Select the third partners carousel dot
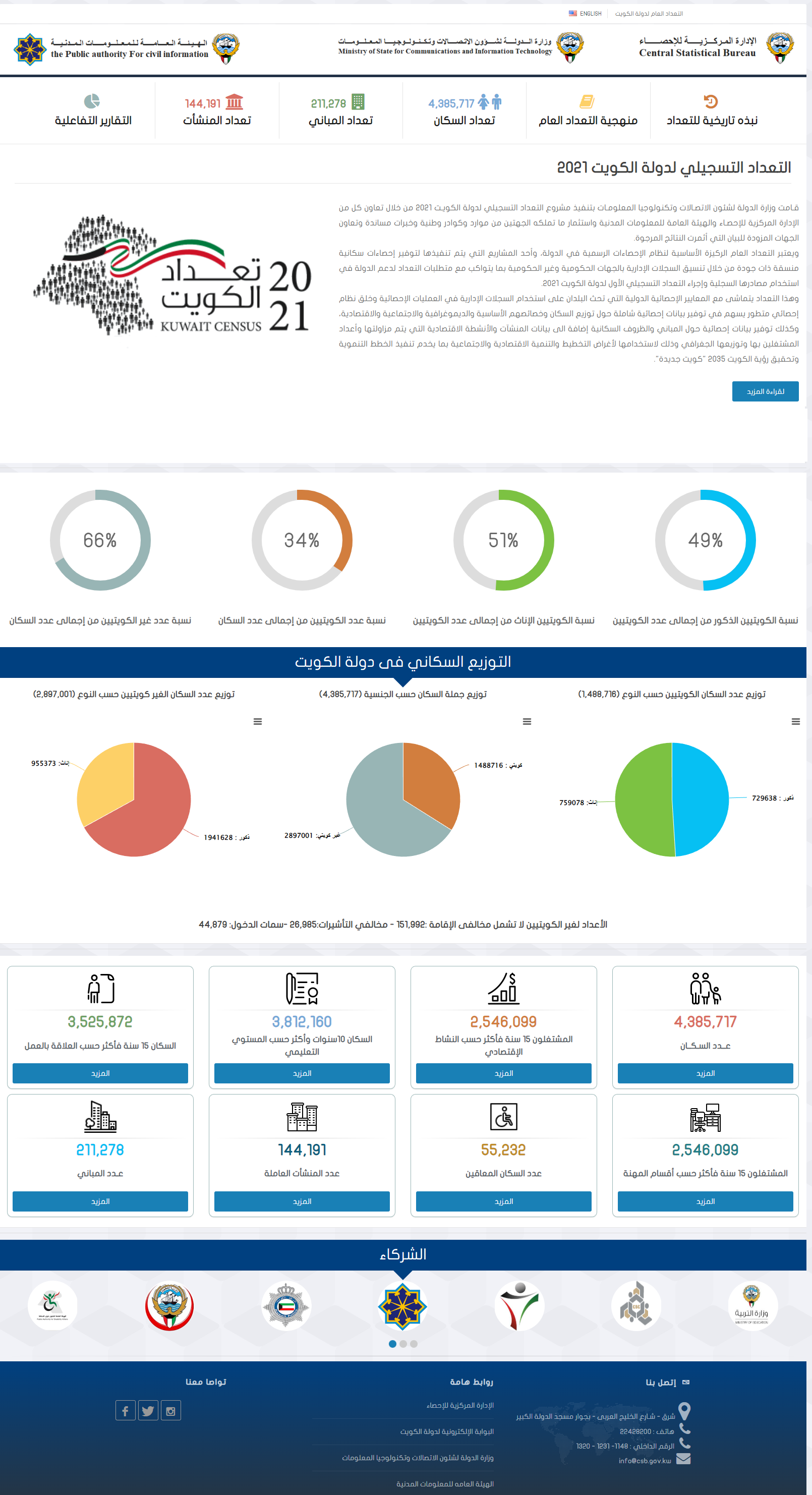The height and width of the screenshot is (1495, 812). click(x=413, y=1344)
